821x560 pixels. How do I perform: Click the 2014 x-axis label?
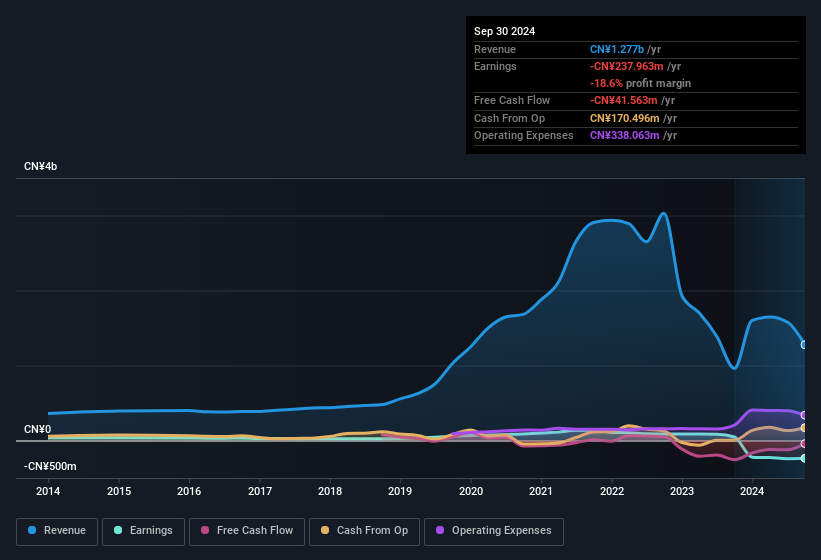click(x=48, y=491)
